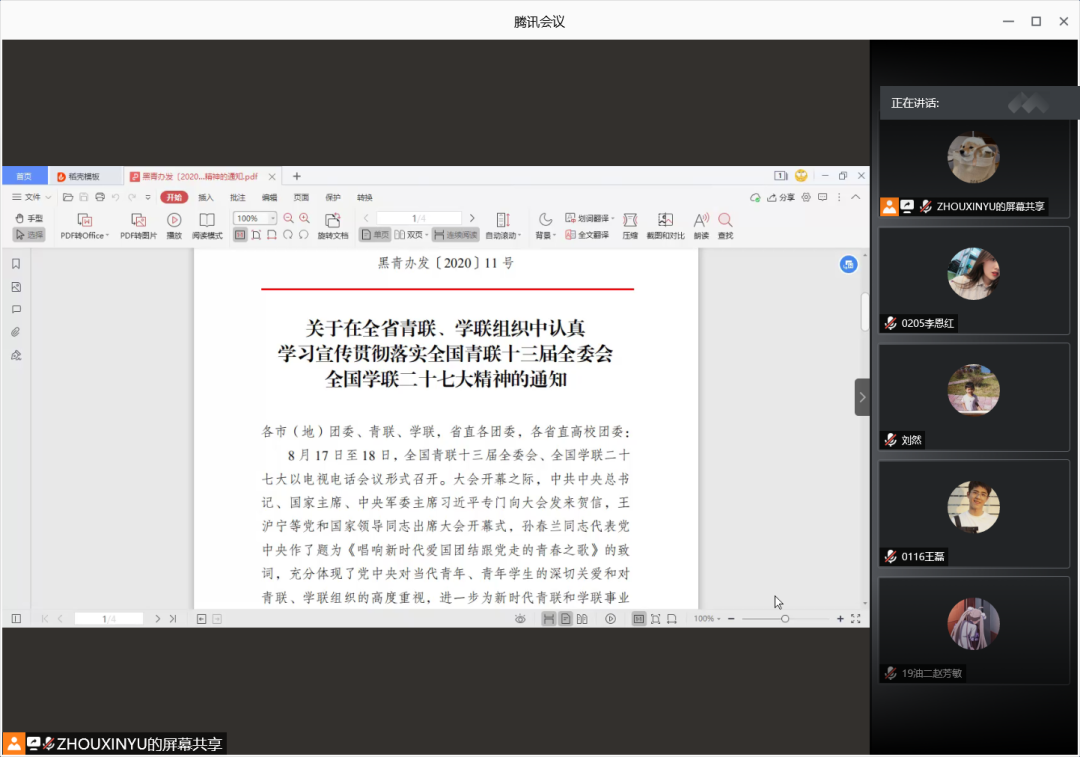Toggle 单页 single page view
Image resolution: width=1080 pixels, height=757 pixels.
click(375, 235)
